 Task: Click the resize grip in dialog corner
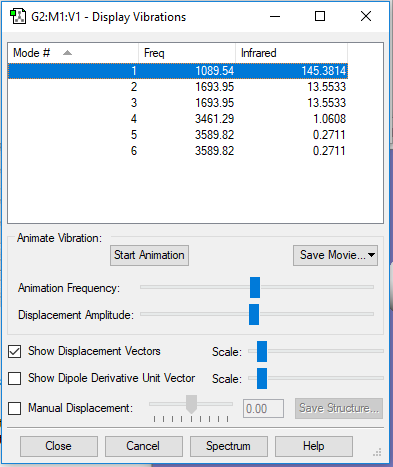pyautogui.click(x=377, y=452)
